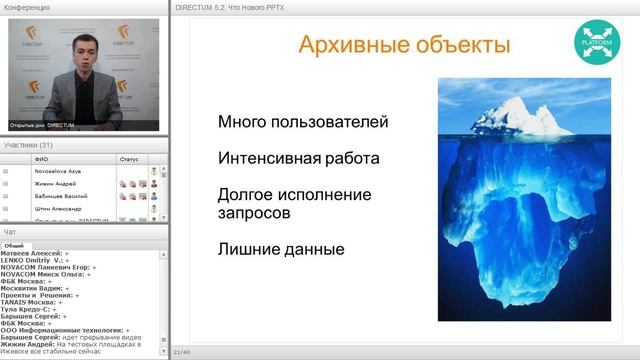Click third status icon of Бабинцев Василий
Viewport: 640px width, 360px height.
(142, 196)
